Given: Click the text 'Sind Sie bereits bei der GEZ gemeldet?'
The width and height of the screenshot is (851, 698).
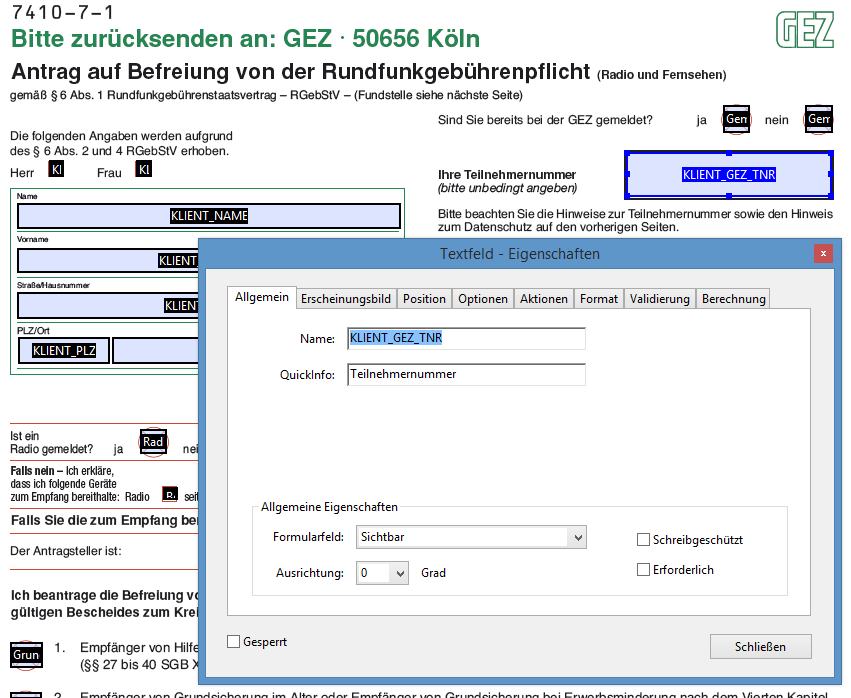Looking at the screenshot, I should pyautogui.click(x=545, y=120).
